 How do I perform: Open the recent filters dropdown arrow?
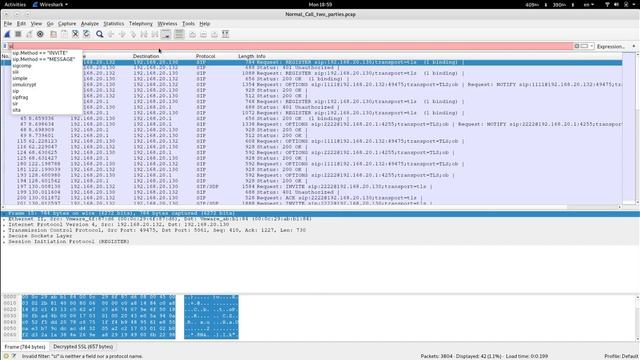592,46
